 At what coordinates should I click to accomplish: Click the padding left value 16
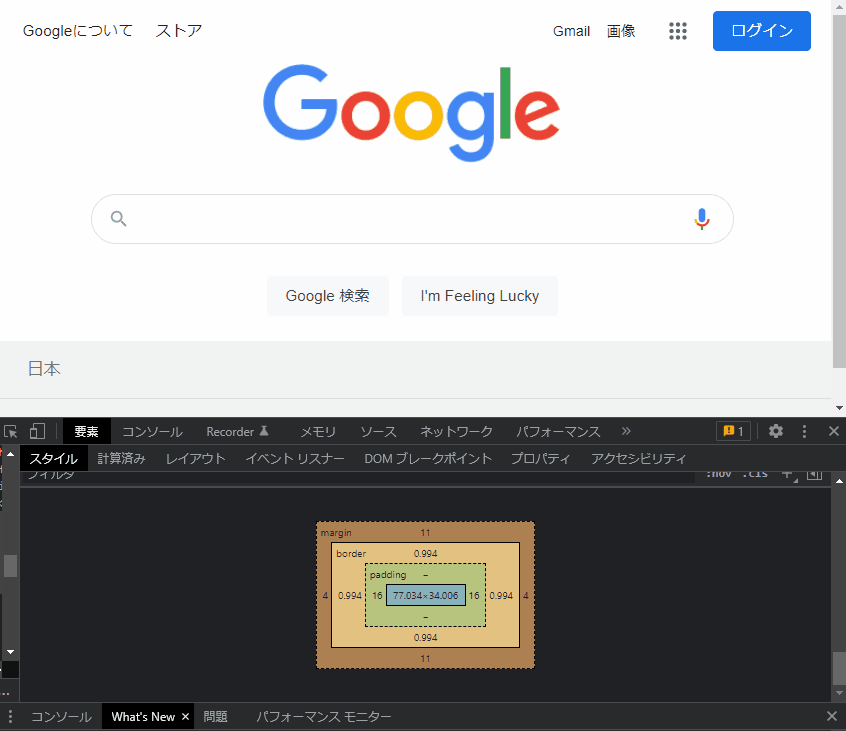pos(377,596)
